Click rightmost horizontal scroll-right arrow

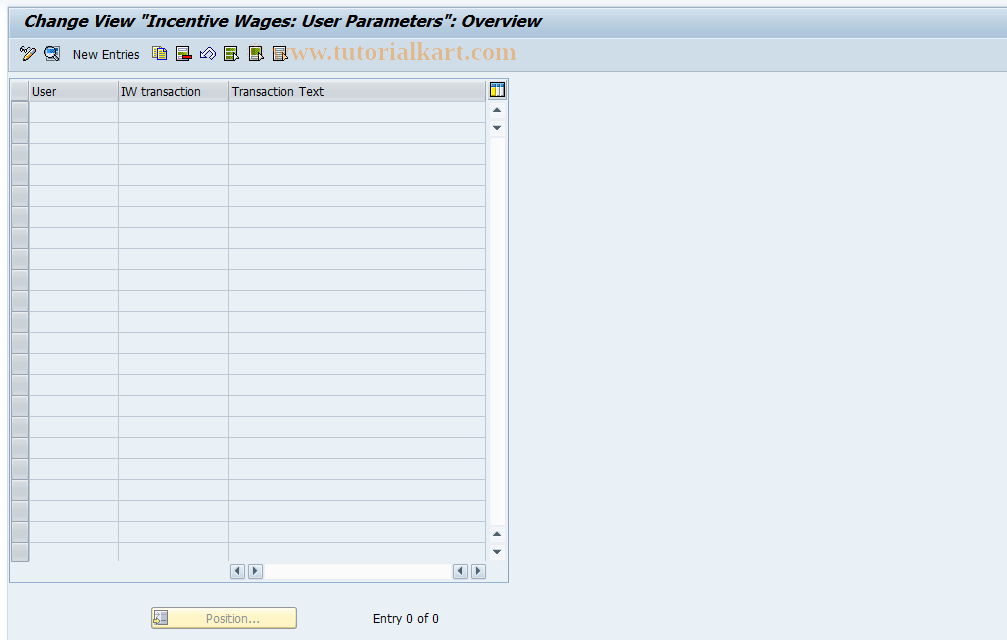tap(478, 571)
